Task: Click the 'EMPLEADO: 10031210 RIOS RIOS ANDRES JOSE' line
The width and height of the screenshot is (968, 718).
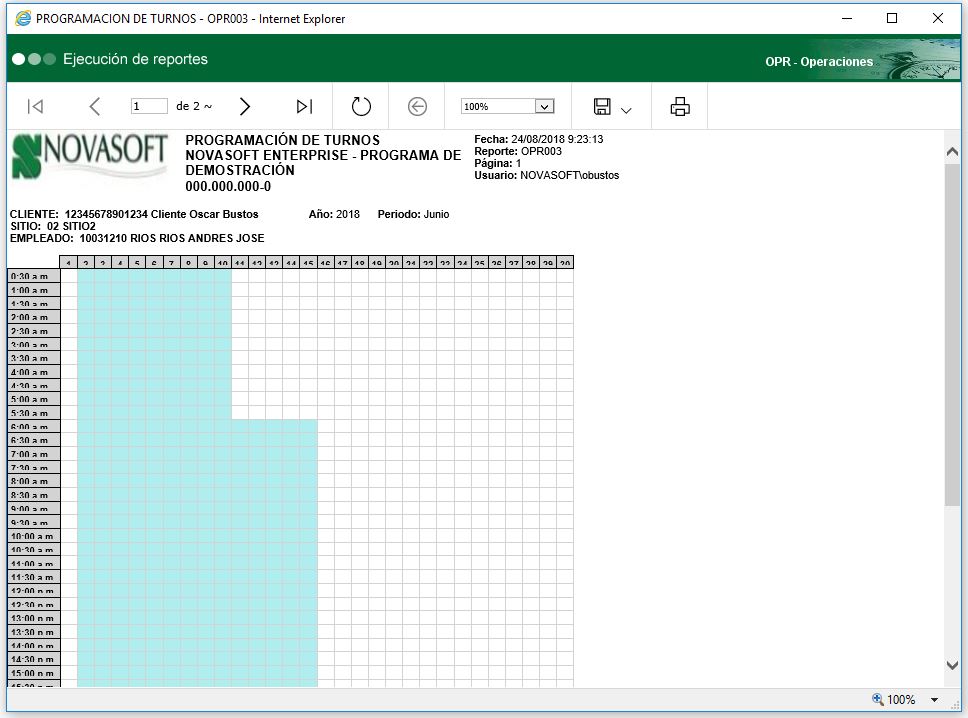Action: point(137,238)
